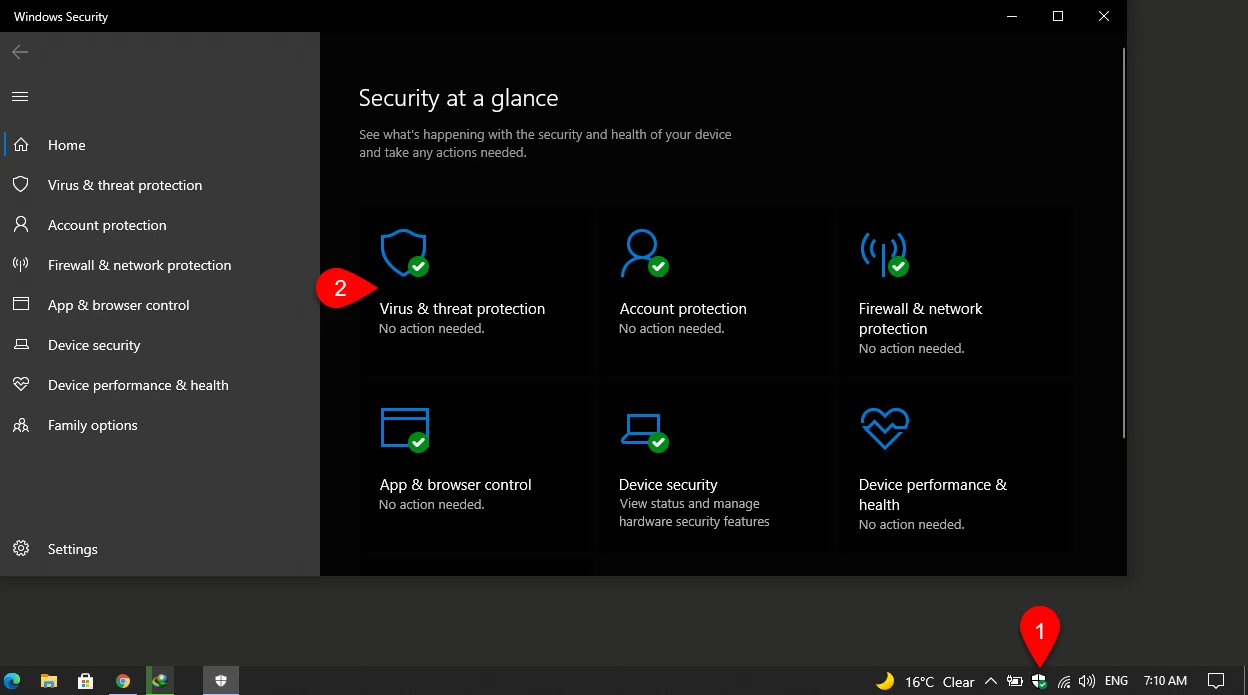Close the Windows Security window
The width and height of the screenshot is (1248, 695).
[x=1104, y=16]
